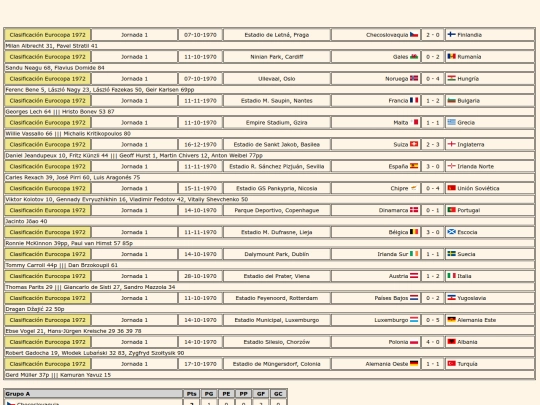Viewport: 540px width, 405px height.
Task: Click the date 16-12-1970
Action: (x=200, y=145)
